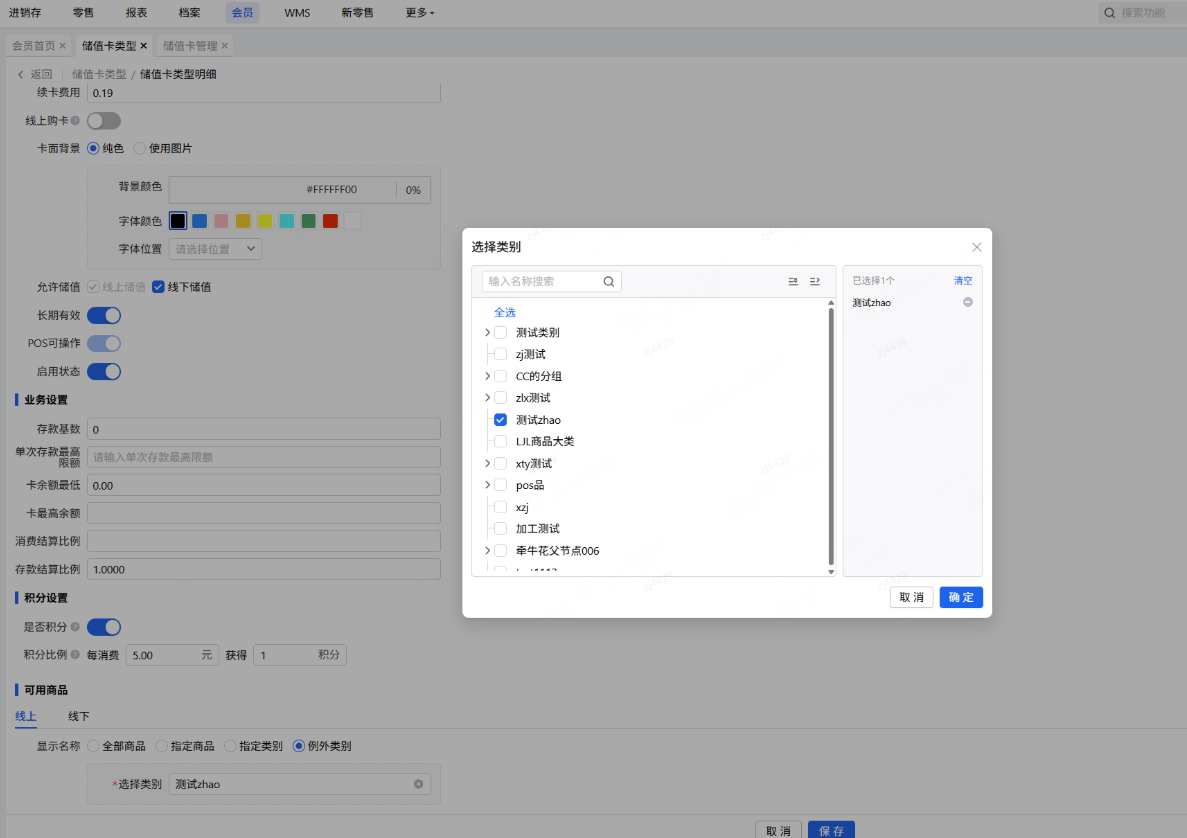The height and width of the screenshot is (838, 1187).
Task: Expand the 牵牛花父节点006 tree node
Action: (487, 550)
